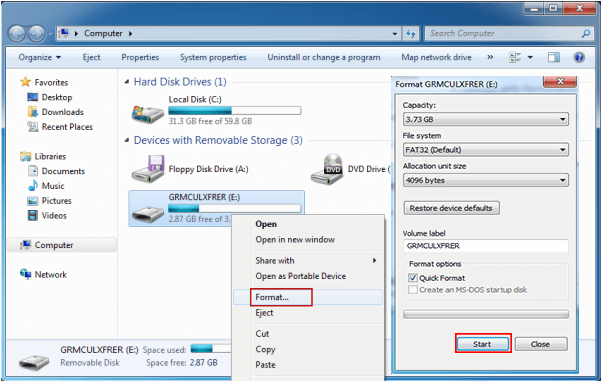Click Restore device defaults button
The height and width of the screenshot is (382, 602).
click(451, 208)
